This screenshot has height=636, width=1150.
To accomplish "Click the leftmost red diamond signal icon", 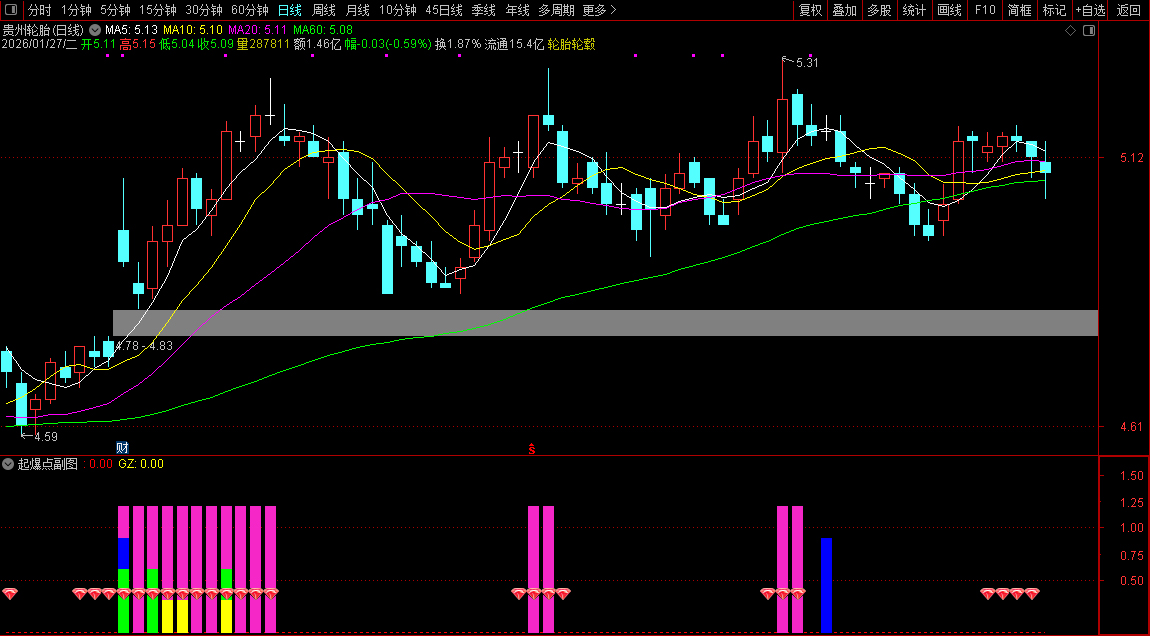I will click(10, 593).
